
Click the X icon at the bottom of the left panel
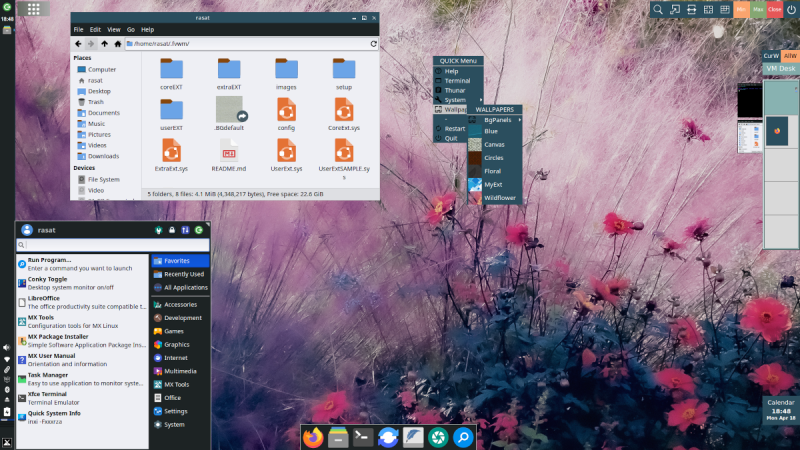(7, 442)
